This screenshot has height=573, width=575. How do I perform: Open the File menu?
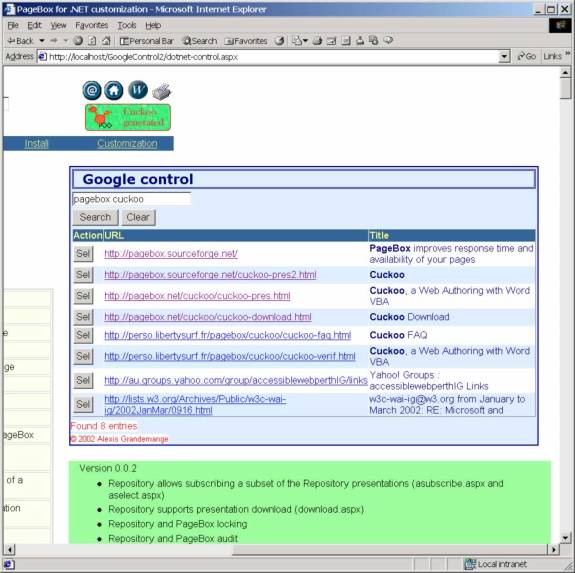coord(13,25)
